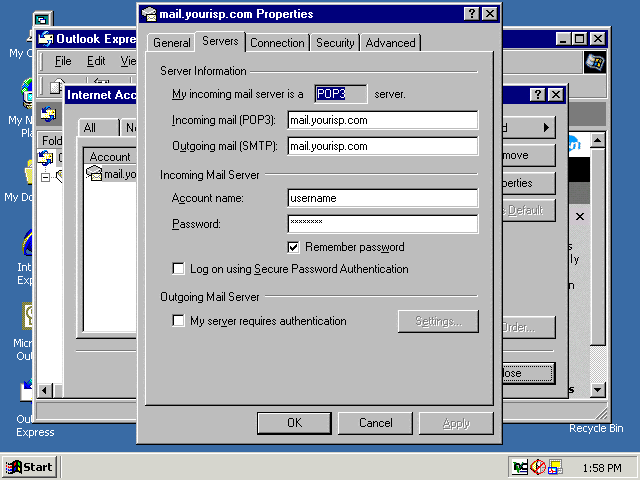Click the Account column header
Image resolution: width=640 pixels, height=480 pixels.
coord(110,157)
